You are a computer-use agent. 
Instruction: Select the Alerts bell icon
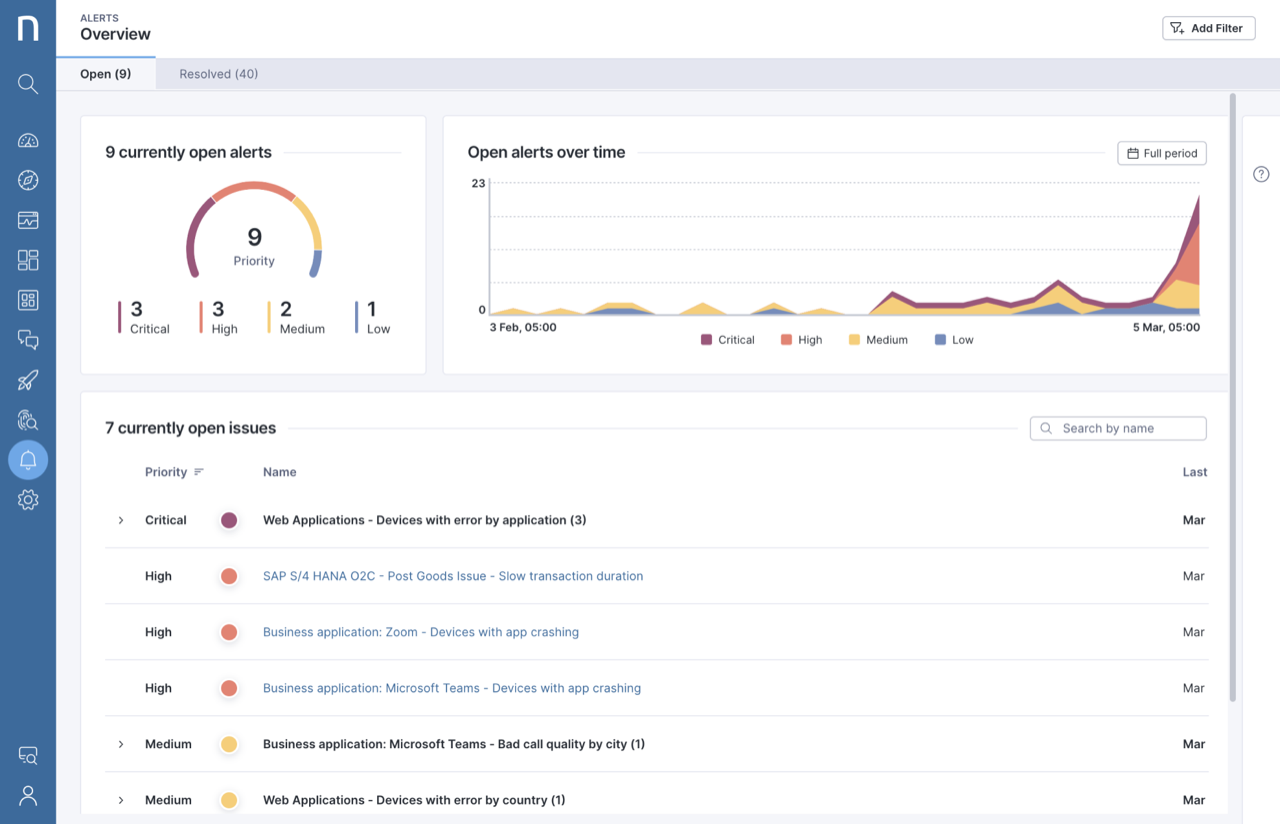click(27, 460)
